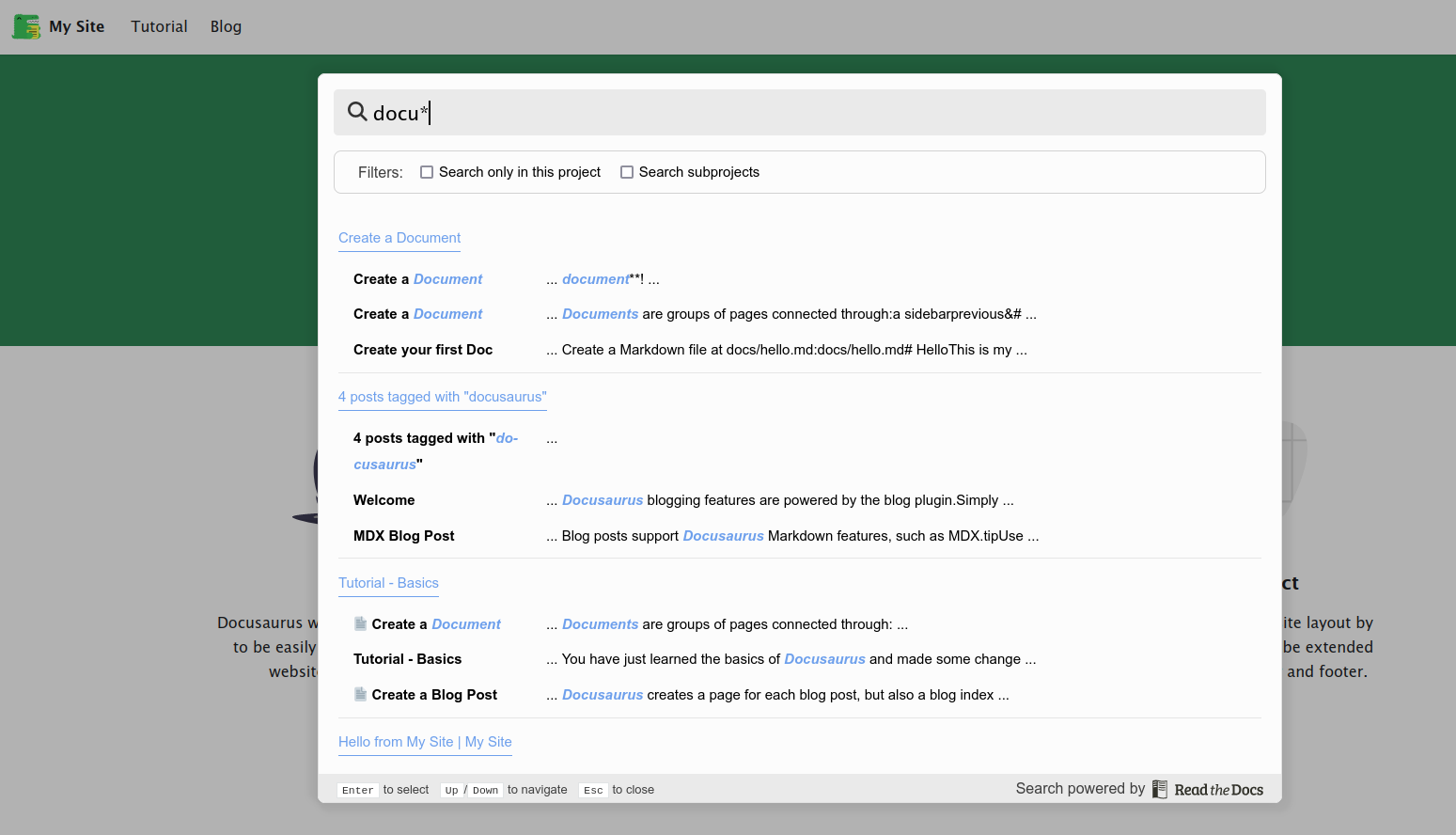This screenshot has width=1456, height=835.
Task: Click the document icon beside Create a Blog Post
Action: point(360,694)
